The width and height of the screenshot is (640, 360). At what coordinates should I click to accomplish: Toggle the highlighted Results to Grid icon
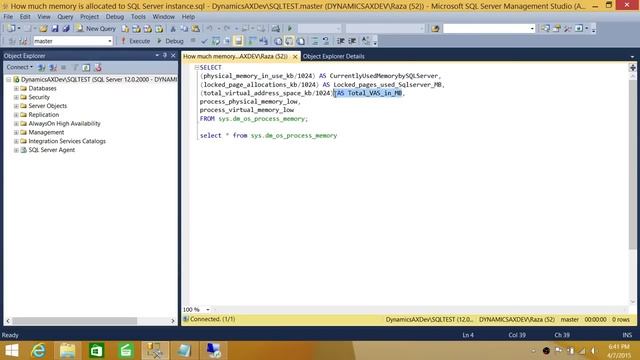(x=289, y=41)
